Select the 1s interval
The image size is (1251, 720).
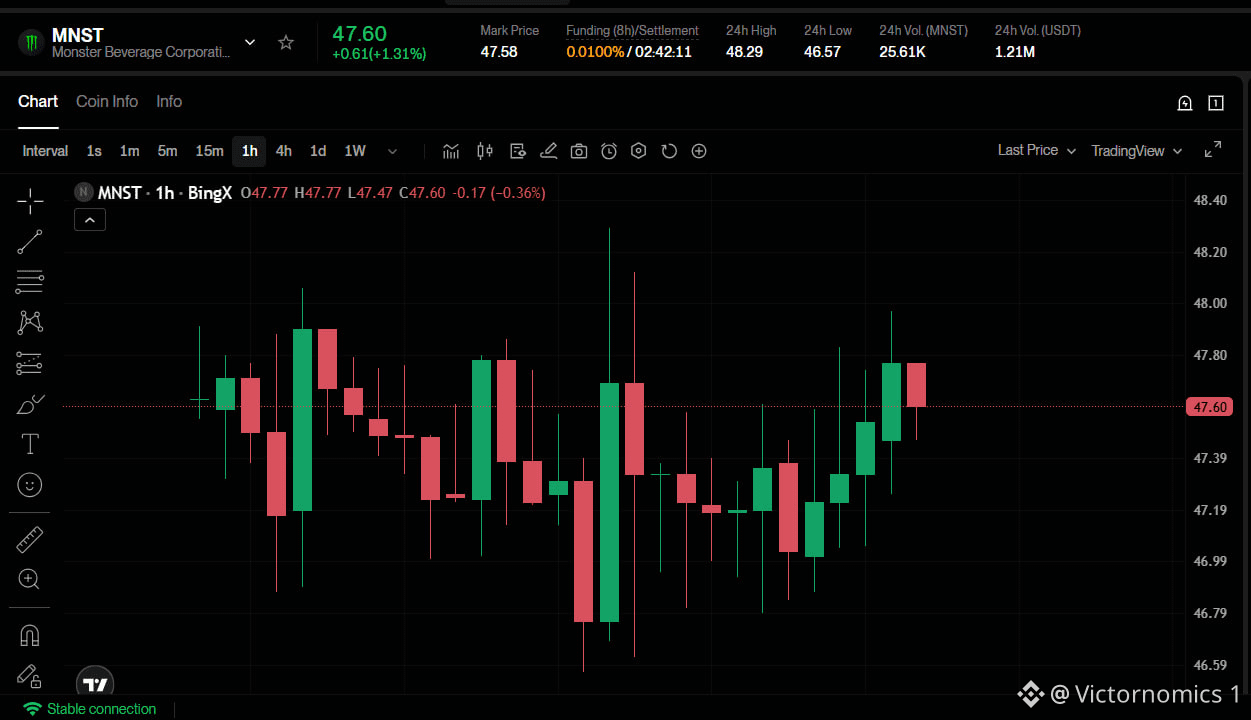94,151
